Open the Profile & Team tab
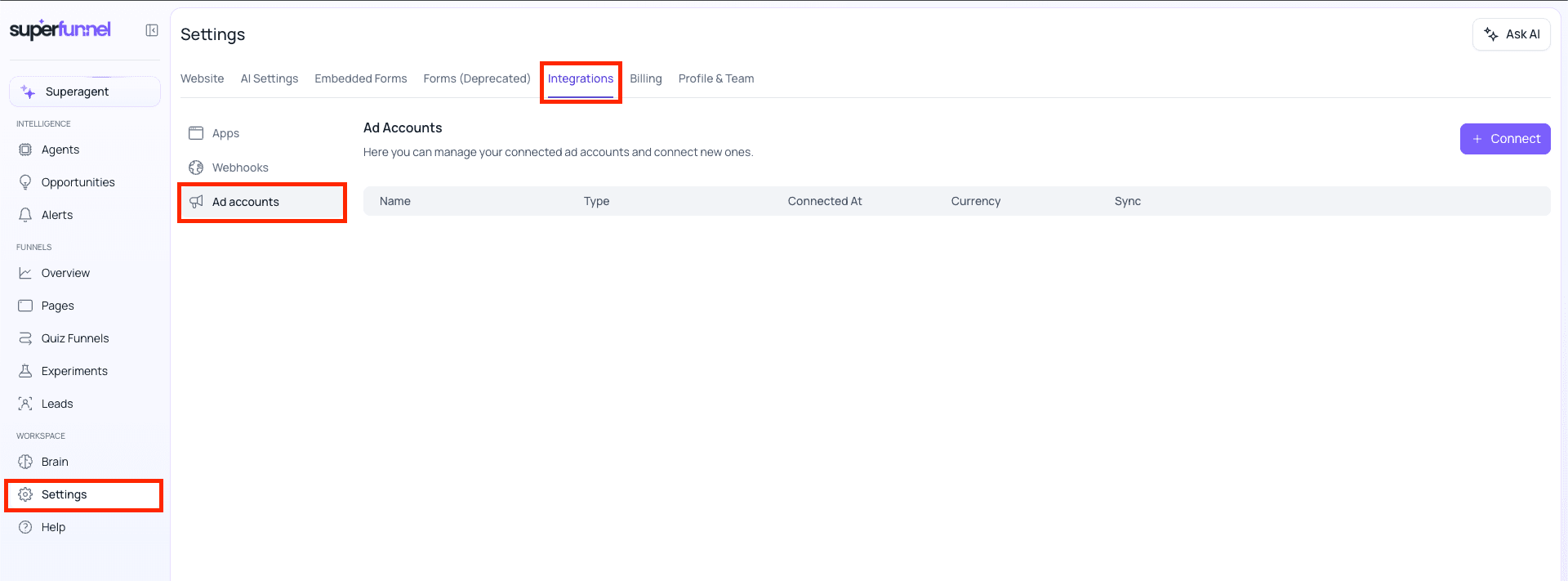 coord(716,78)
